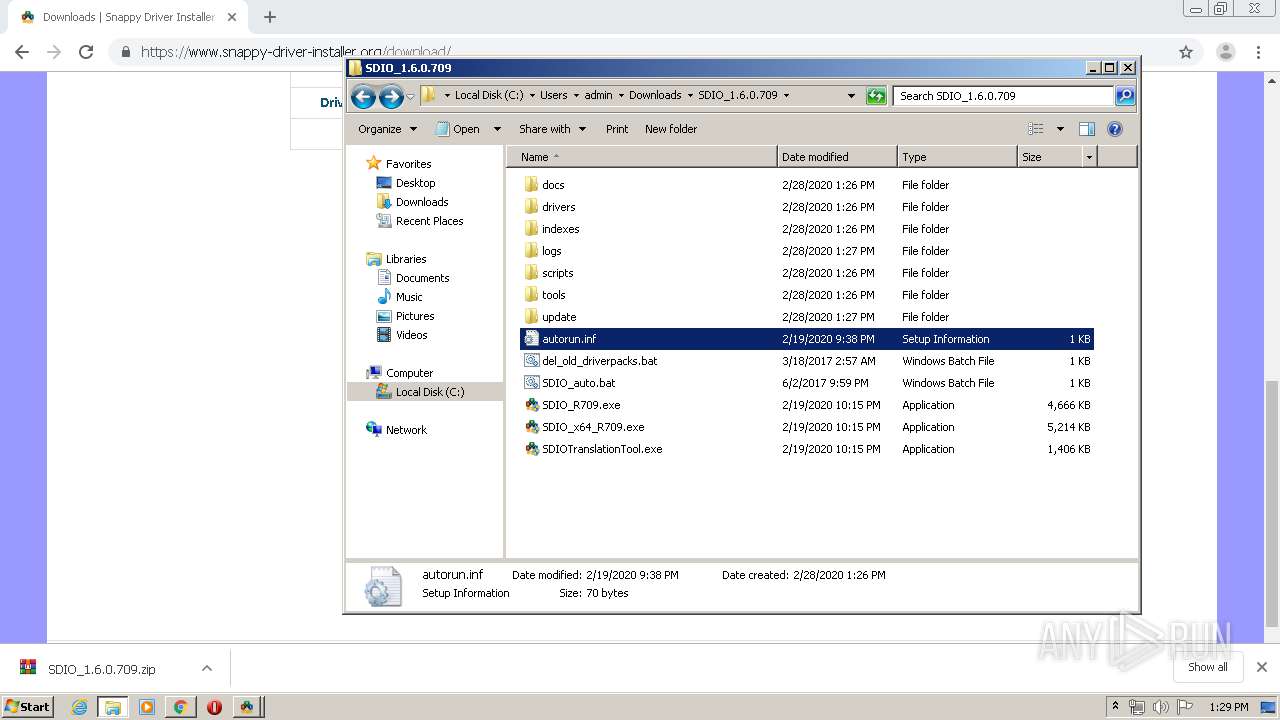Select the SDIO_R709.exe application
This screenshot has height=720, width=1280.
(580, 405)
